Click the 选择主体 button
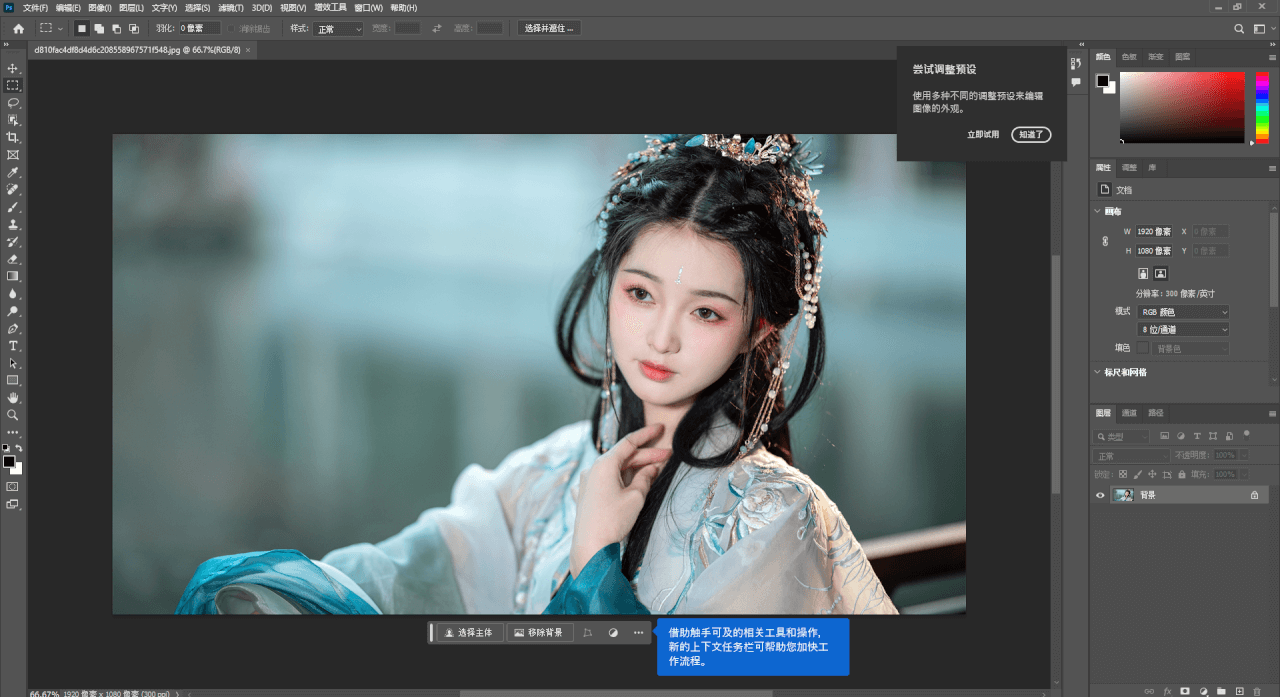The image size is (1280, 697). tap(468, 633)
